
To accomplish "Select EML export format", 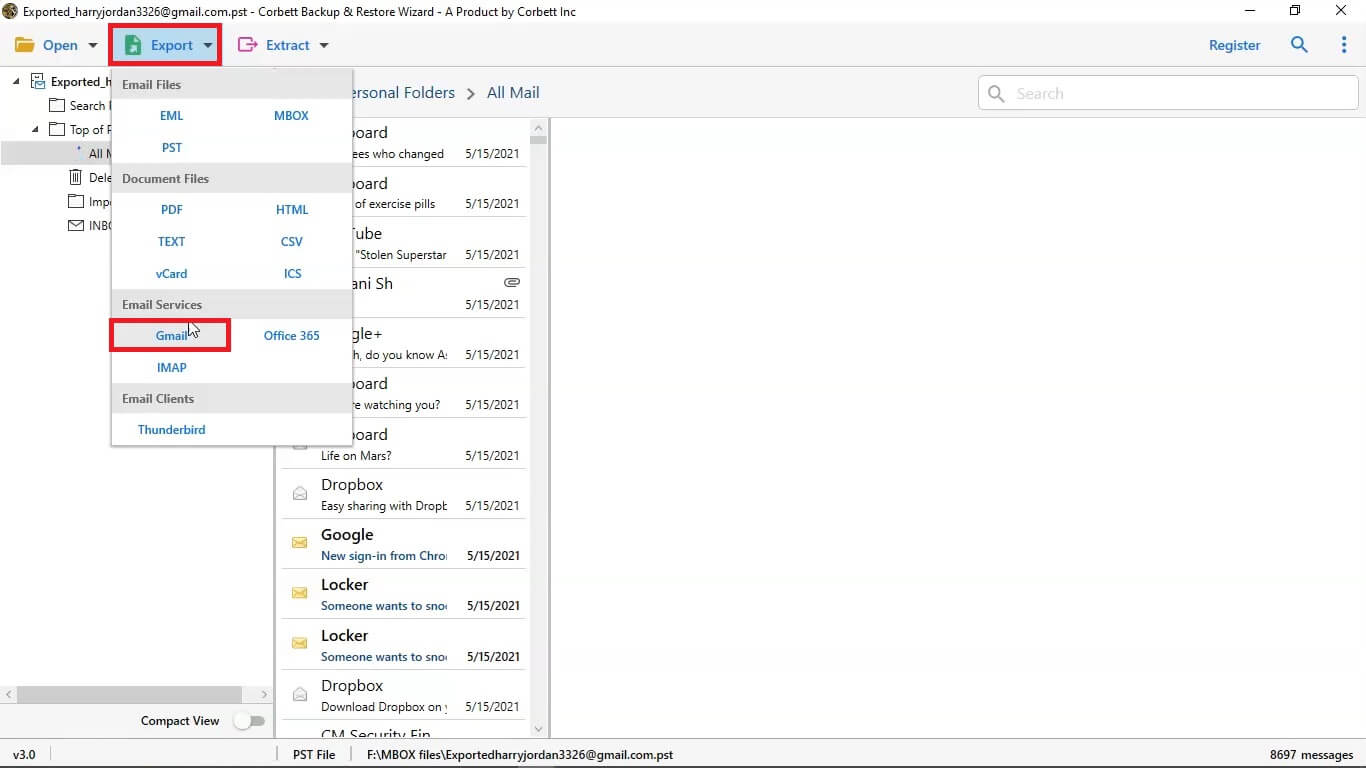I will (x=172, y=116).
